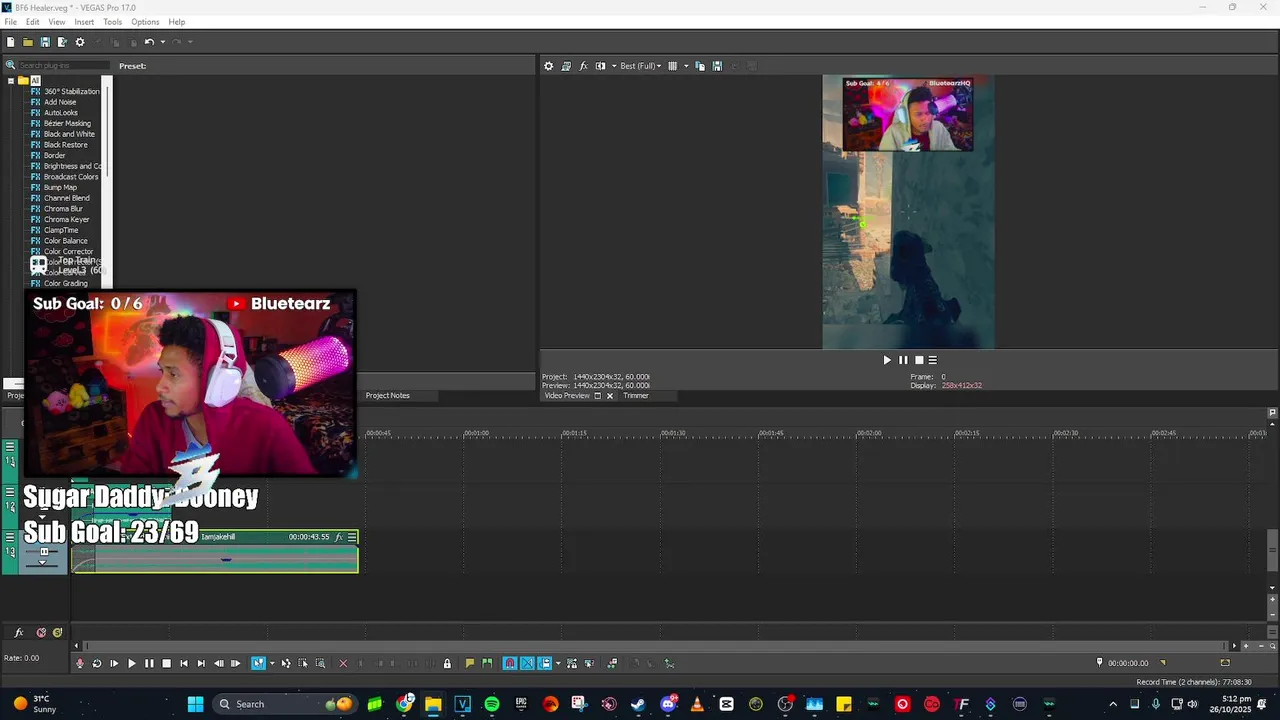This screenshot has height=720, width=1280.
Task: Open the Best (Full) preview quality dropdown
Action: [640, 66]
